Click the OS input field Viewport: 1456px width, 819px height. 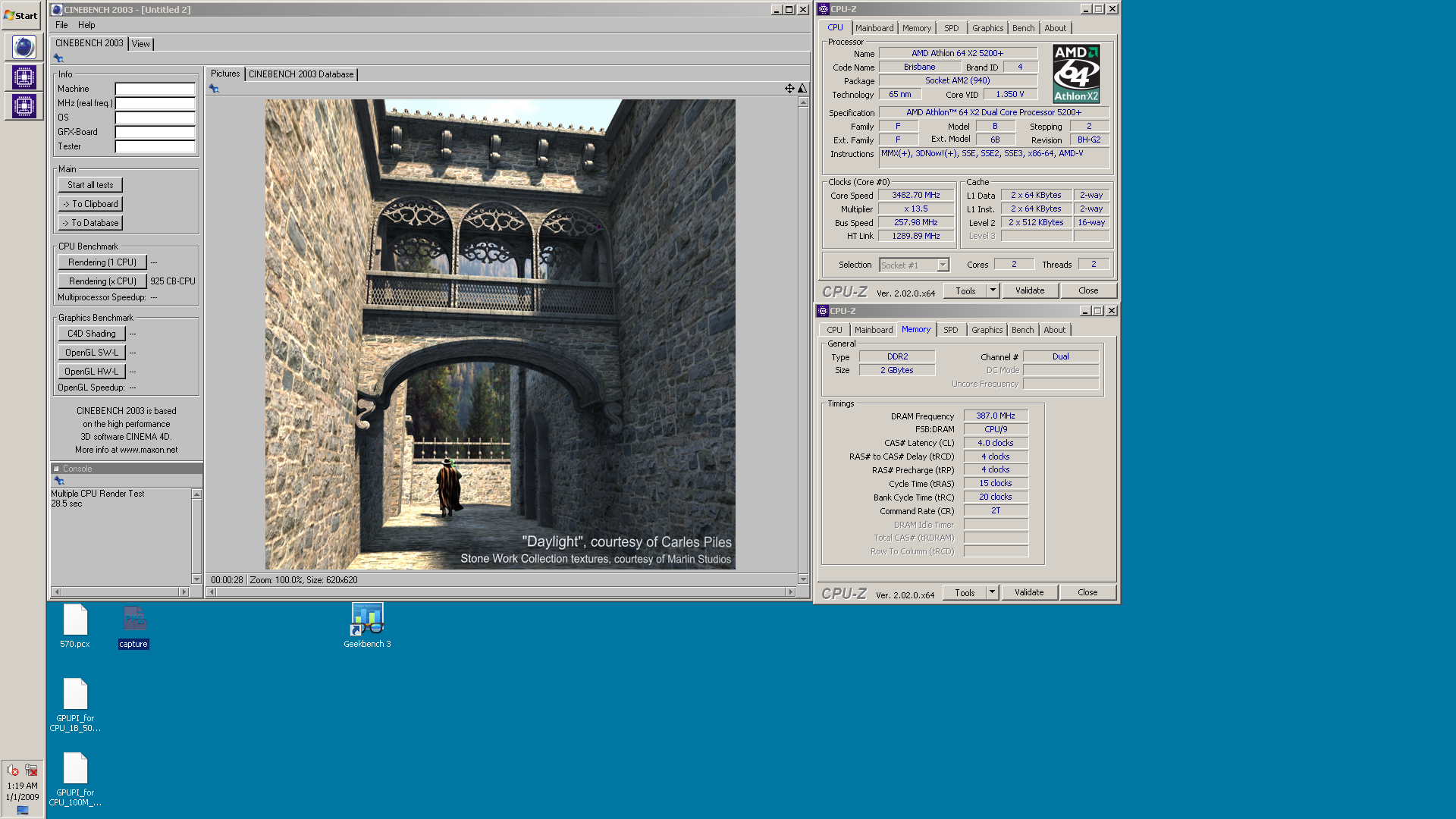(155, 118)
